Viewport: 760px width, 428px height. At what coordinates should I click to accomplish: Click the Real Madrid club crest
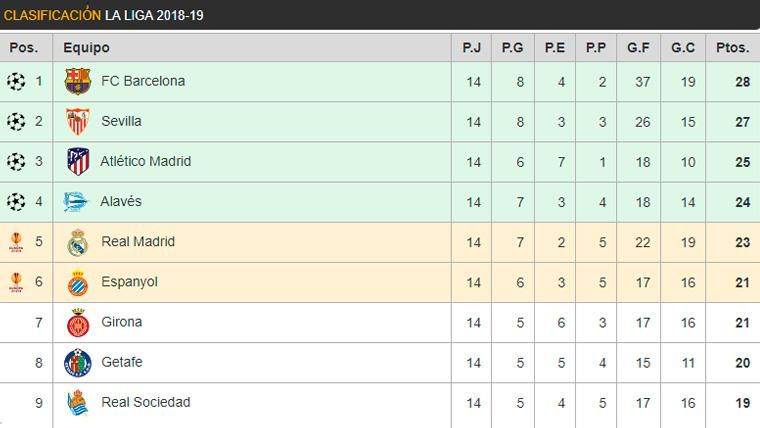point(77,242)
